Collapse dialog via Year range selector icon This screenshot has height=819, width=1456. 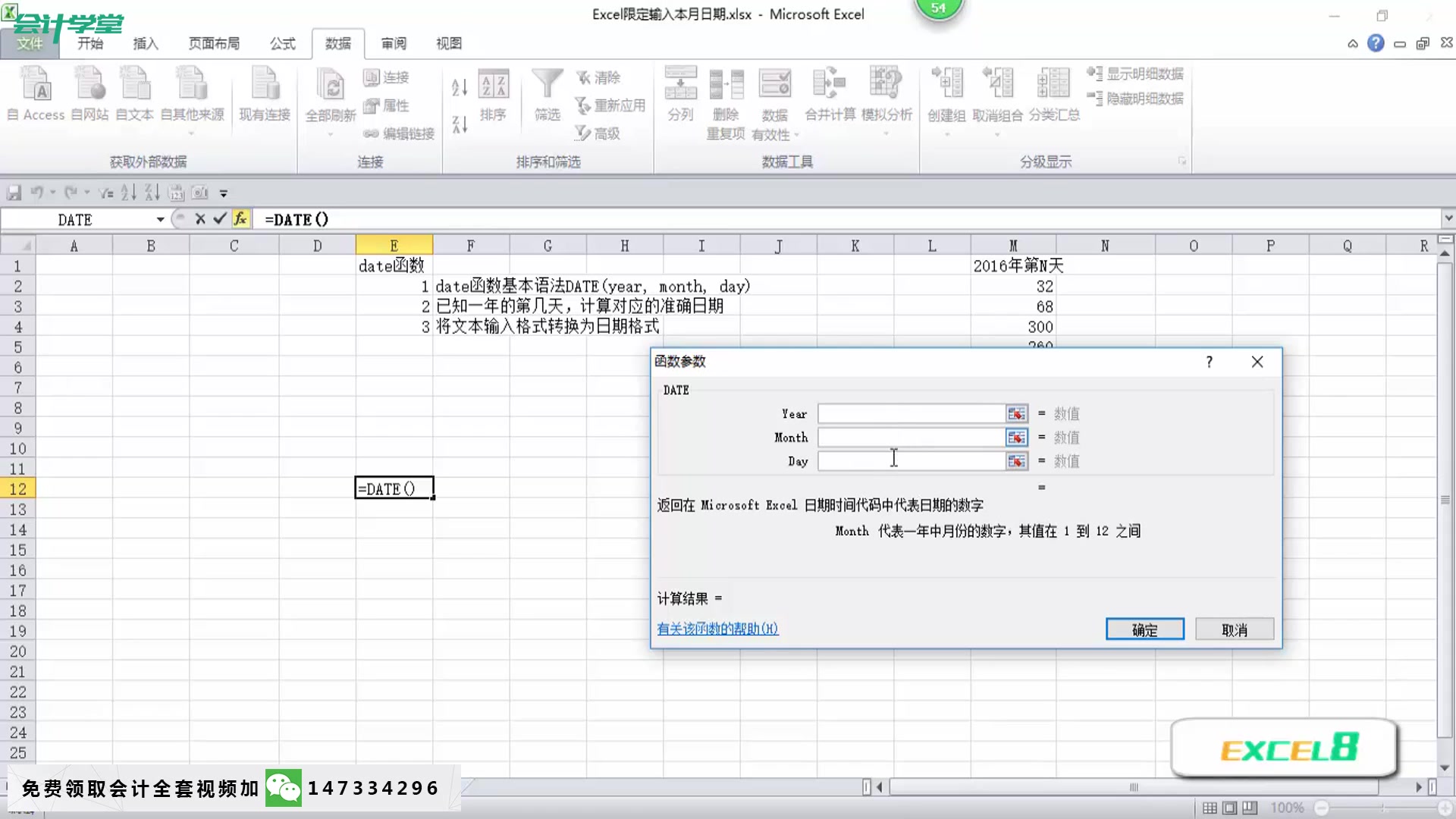[1016, 414]
